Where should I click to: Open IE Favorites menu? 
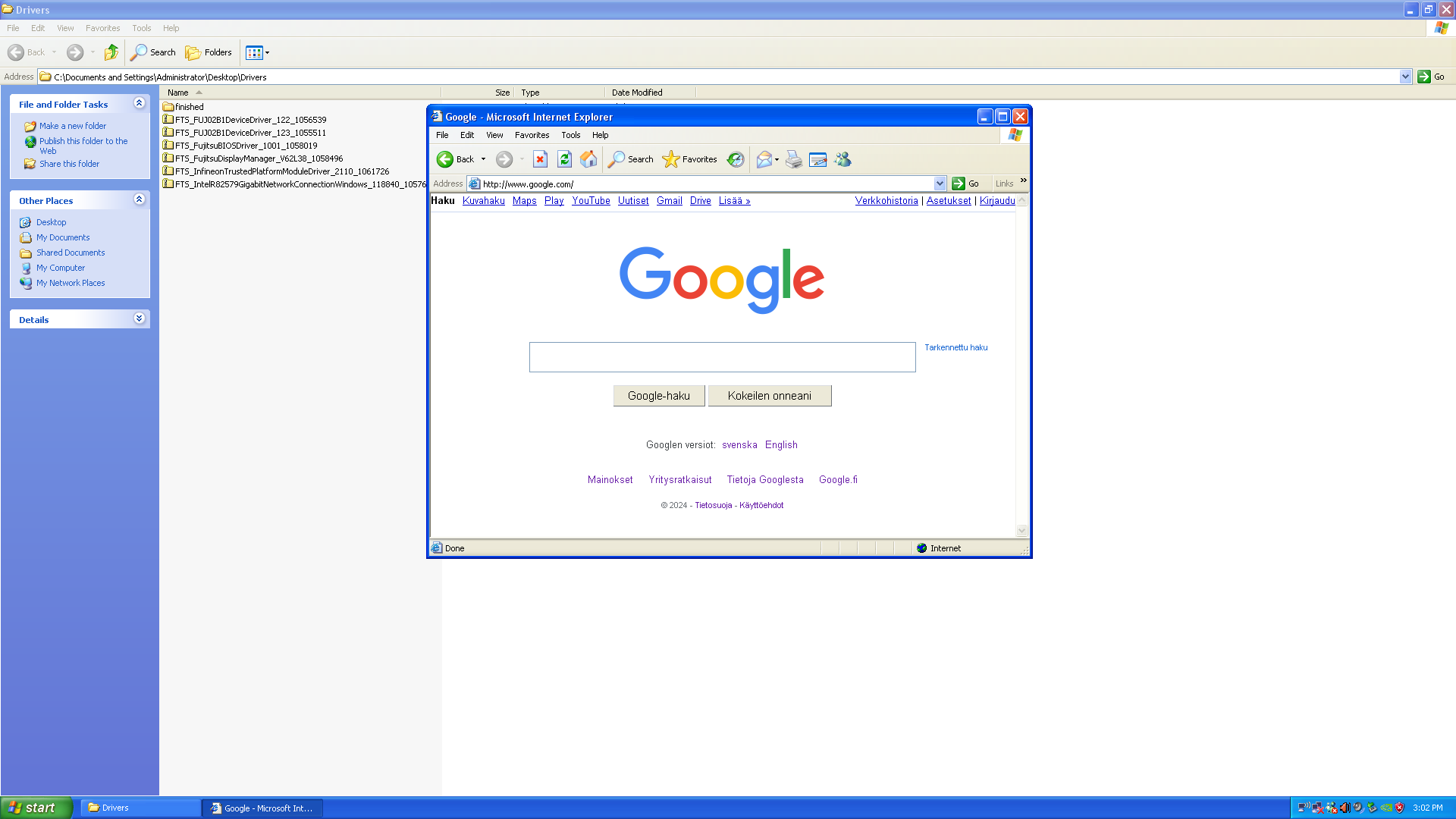click(x=532, y=135)
